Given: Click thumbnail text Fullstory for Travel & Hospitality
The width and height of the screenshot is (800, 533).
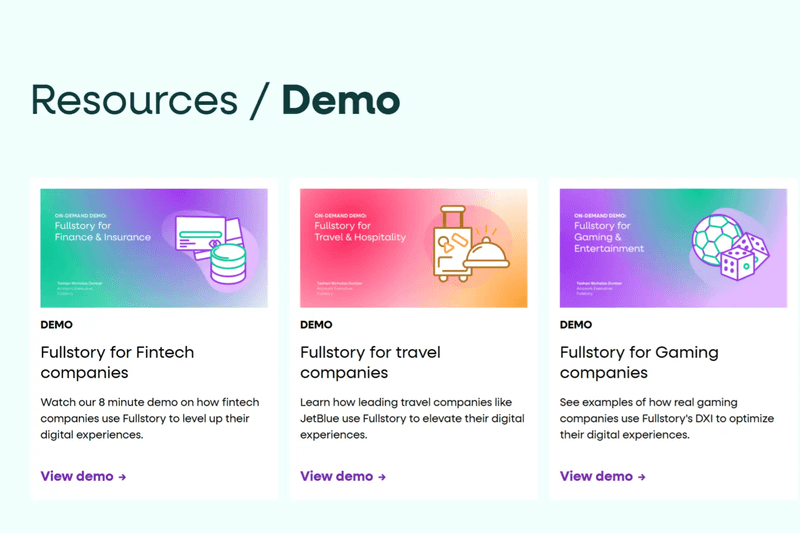Looking at the screenshot, I should click(360, 232).
